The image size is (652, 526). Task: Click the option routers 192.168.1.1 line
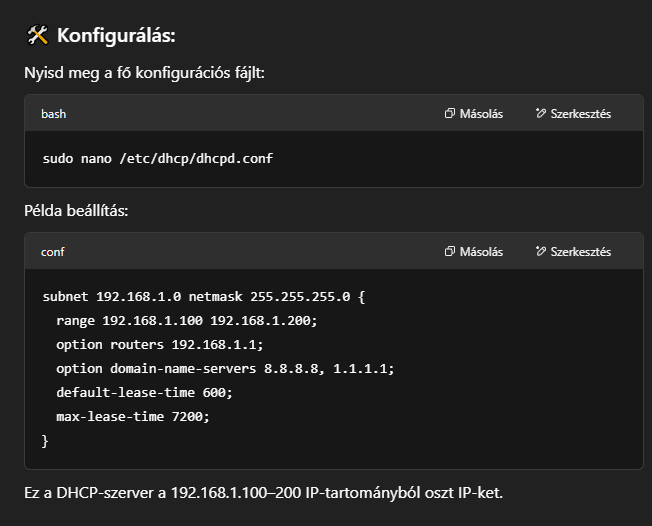point(159,345)
